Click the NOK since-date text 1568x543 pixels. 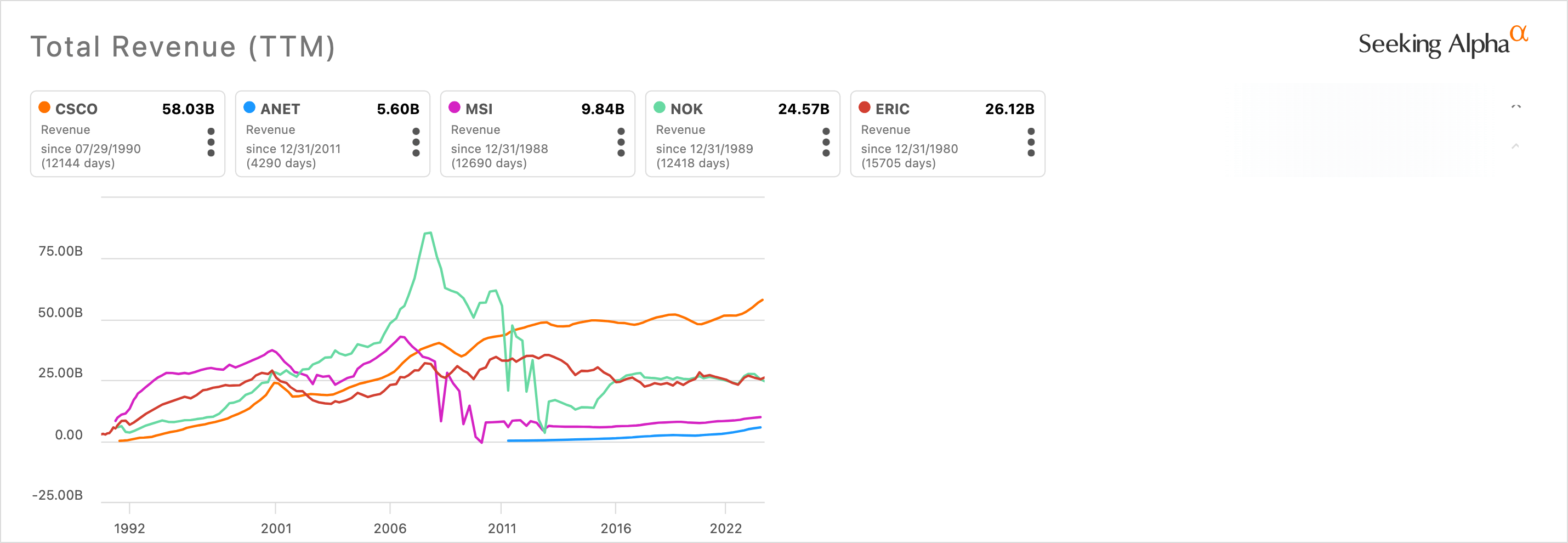(703, 149)
